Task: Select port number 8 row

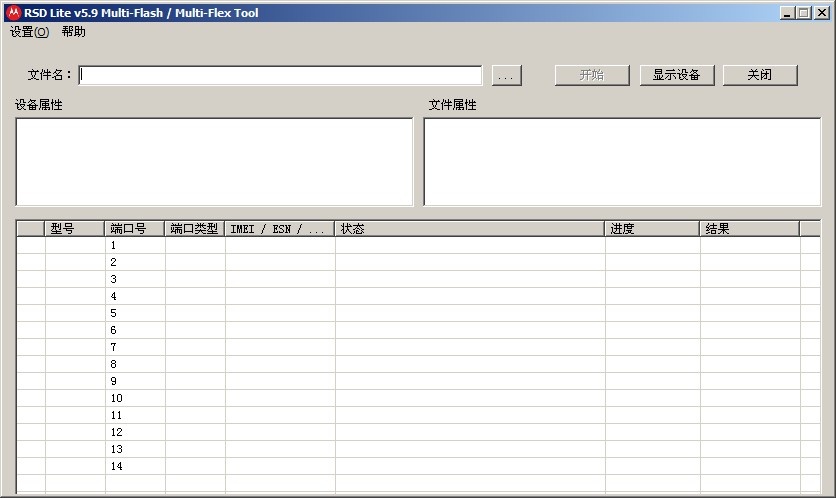Action: pyautogui.click(x=419, y=365)
